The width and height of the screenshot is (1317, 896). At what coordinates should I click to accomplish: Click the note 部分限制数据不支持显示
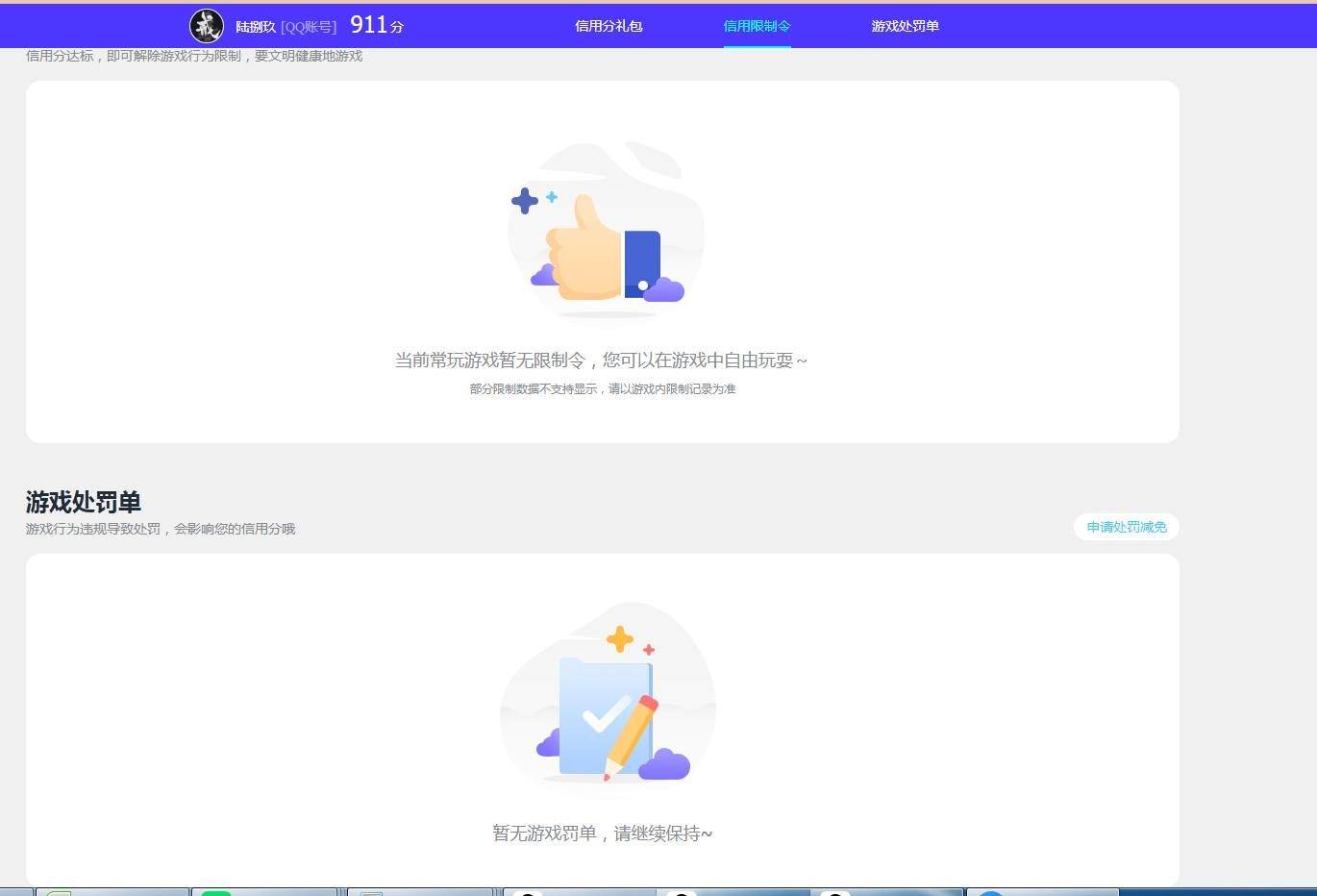click(534, 389)
